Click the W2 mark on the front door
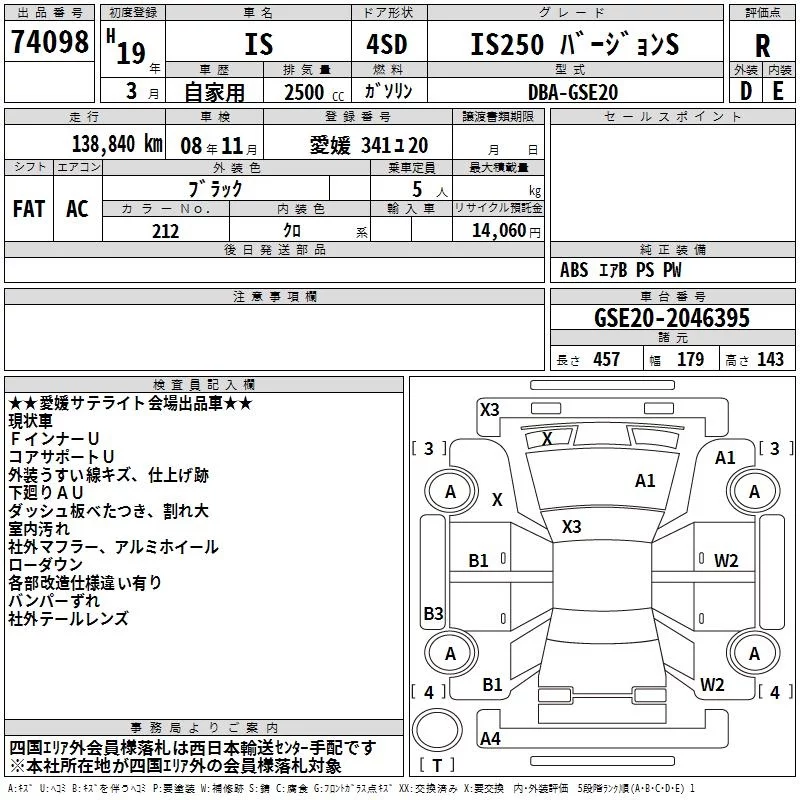 (726, 561)
